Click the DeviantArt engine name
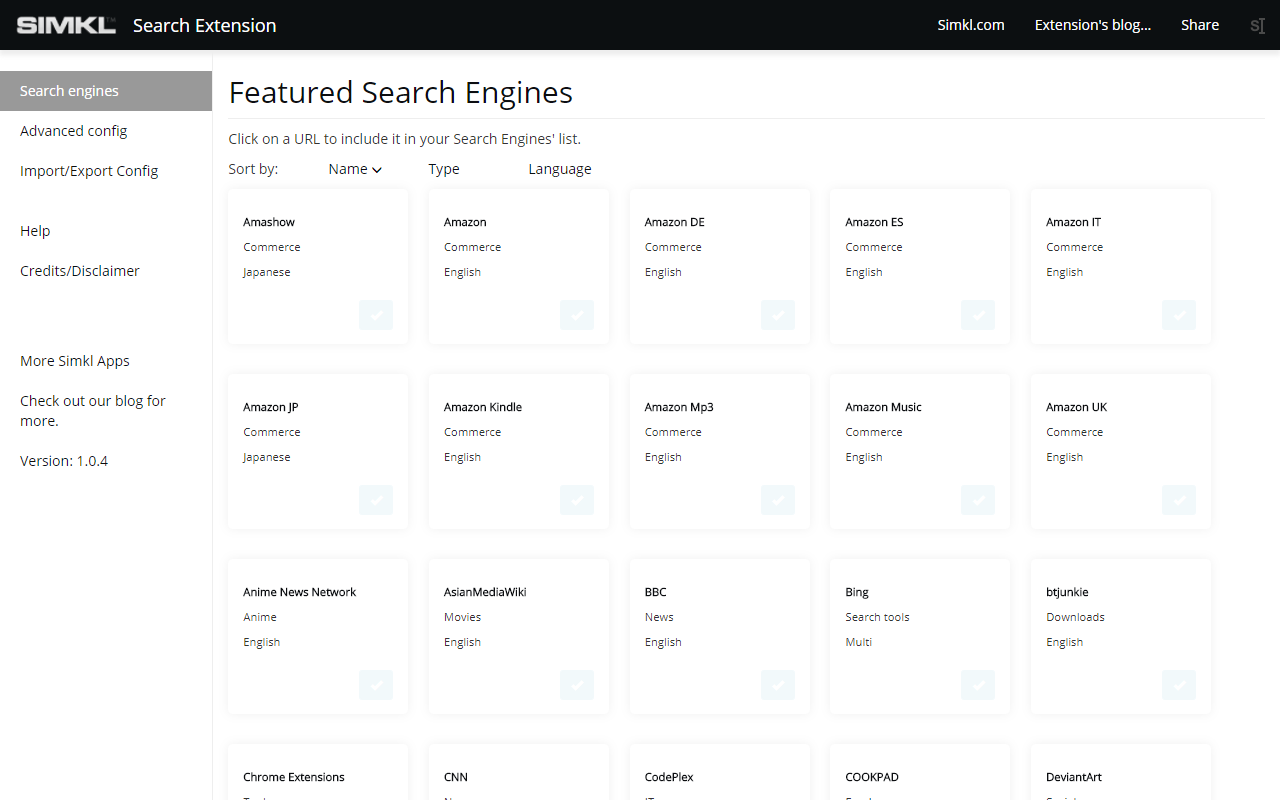The image size is (1280, 800). pos(1074,777)
